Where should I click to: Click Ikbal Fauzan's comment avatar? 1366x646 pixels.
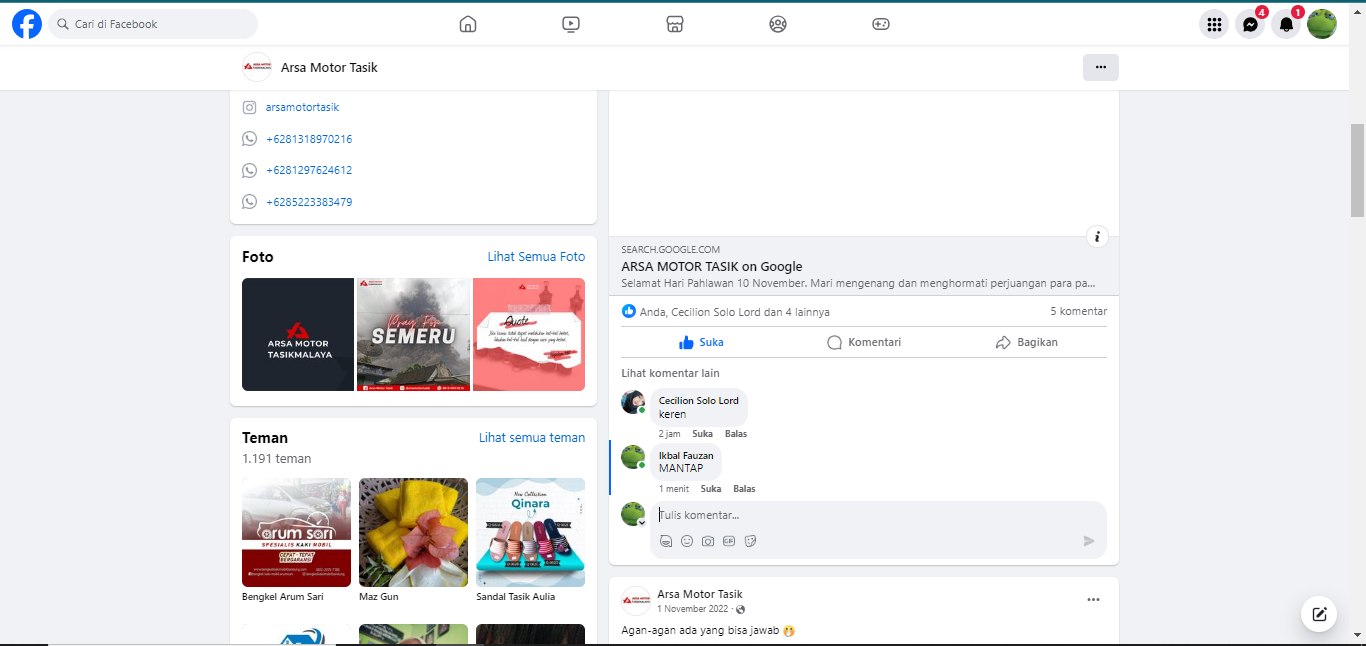coord(633,457)
